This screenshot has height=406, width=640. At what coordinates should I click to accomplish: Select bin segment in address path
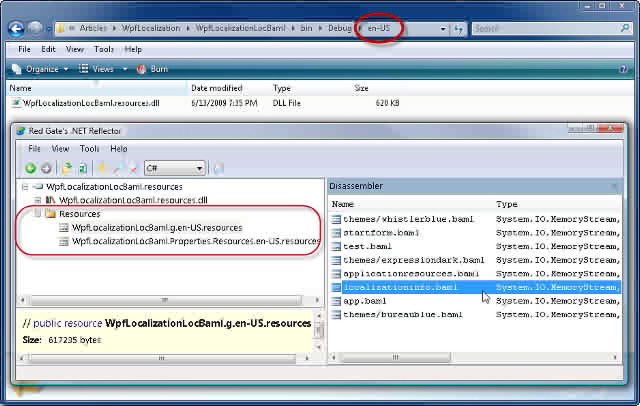pyautogui.click(x=306, y=28)
